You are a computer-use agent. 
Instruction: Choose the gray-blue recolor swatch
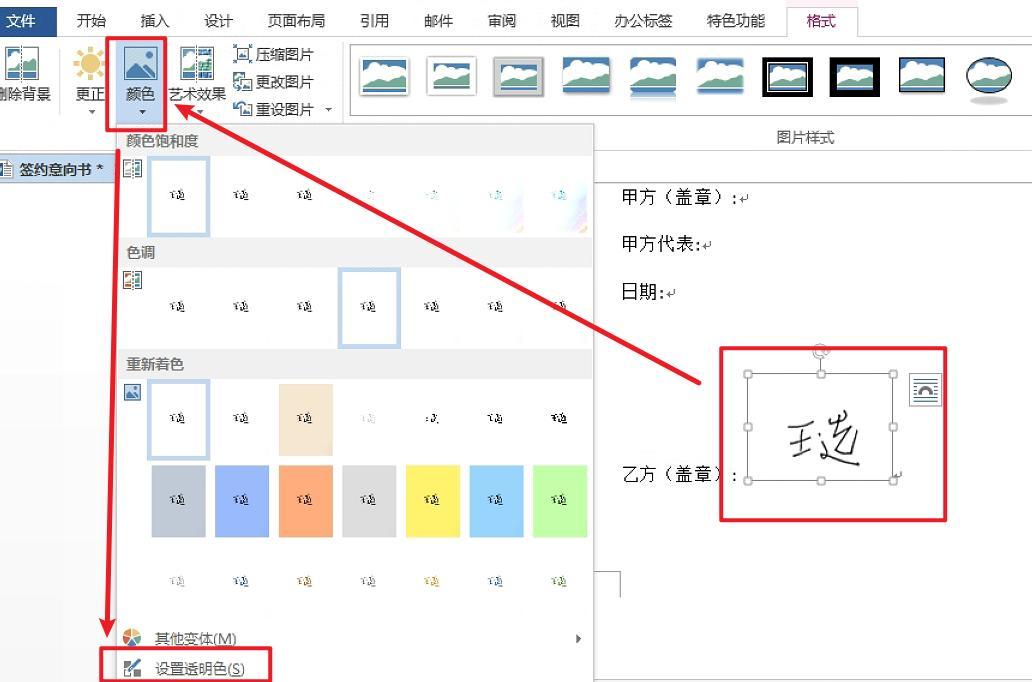tap(178, 501)
